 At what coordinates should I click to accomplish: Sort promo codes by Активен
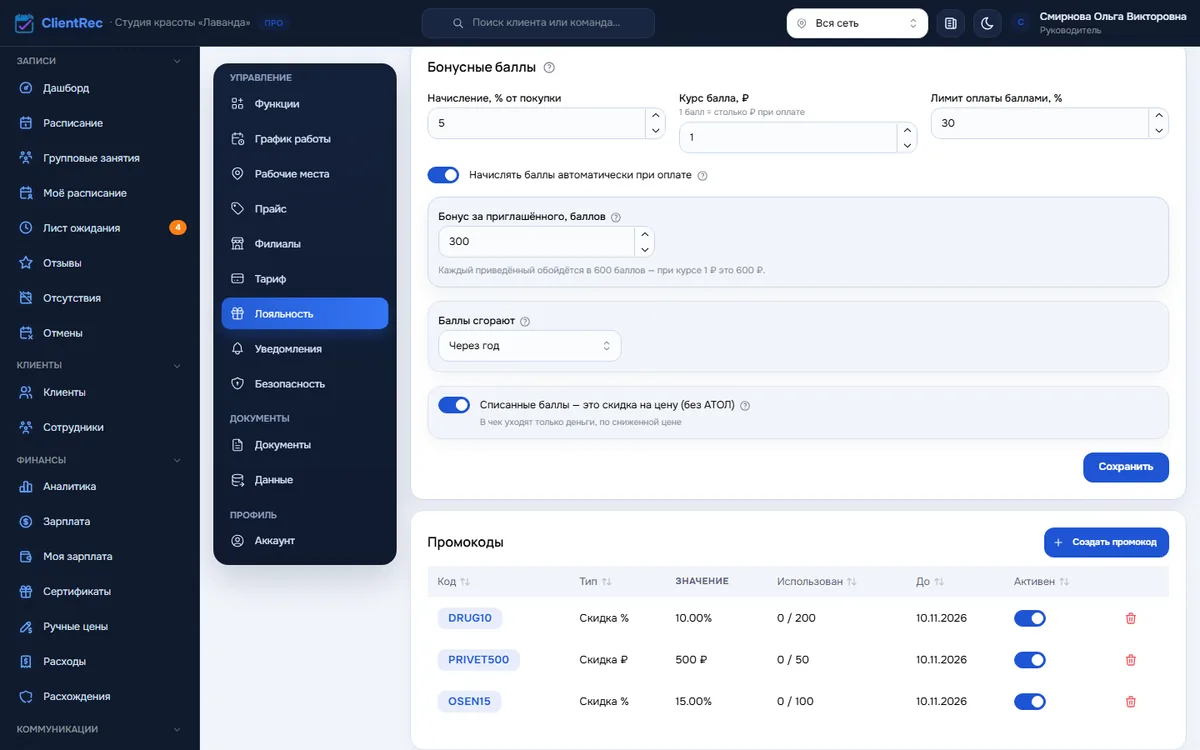click(x=1042, y=582)
